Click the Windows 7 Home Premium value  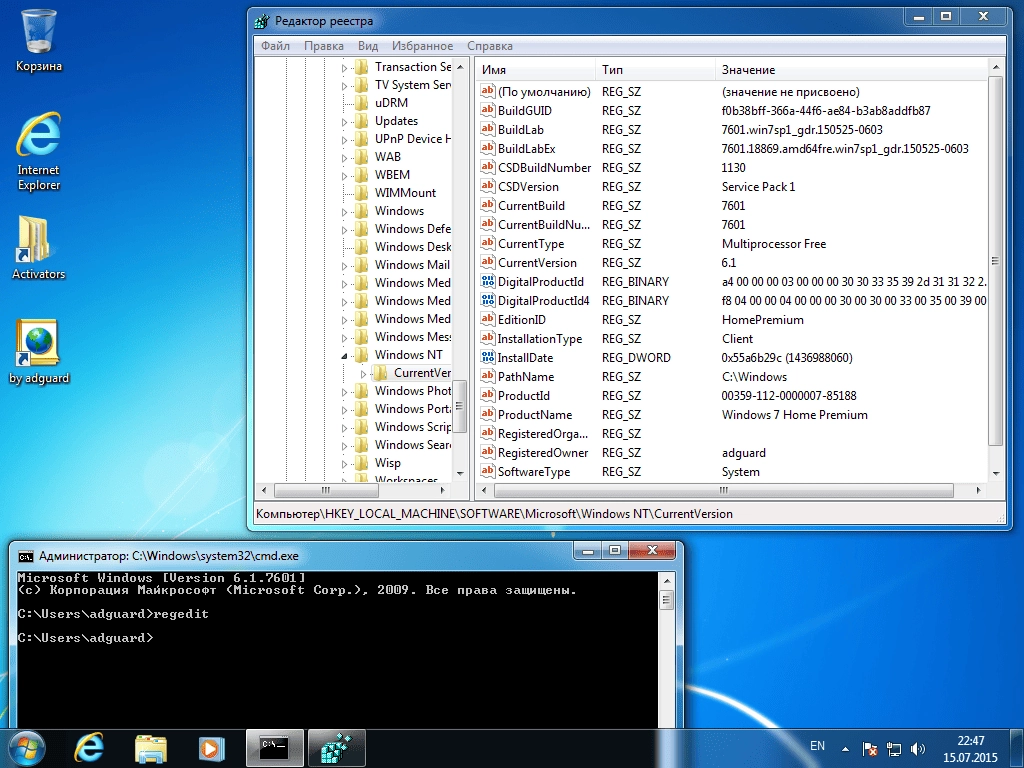[x=794, y=414]
